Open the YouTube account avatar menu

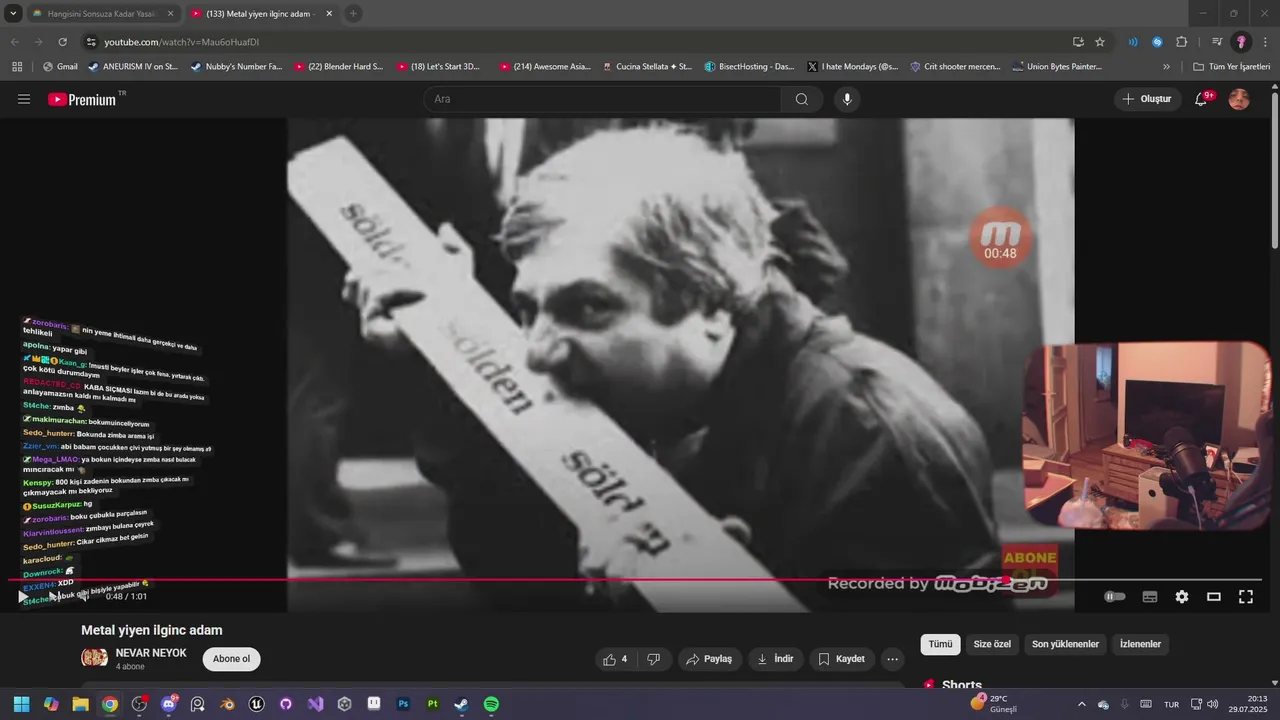(1239, 99)
